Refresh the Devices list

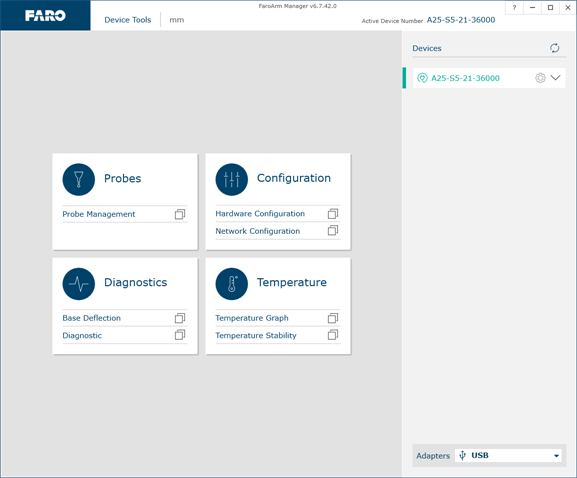click(x=555, y=48)
